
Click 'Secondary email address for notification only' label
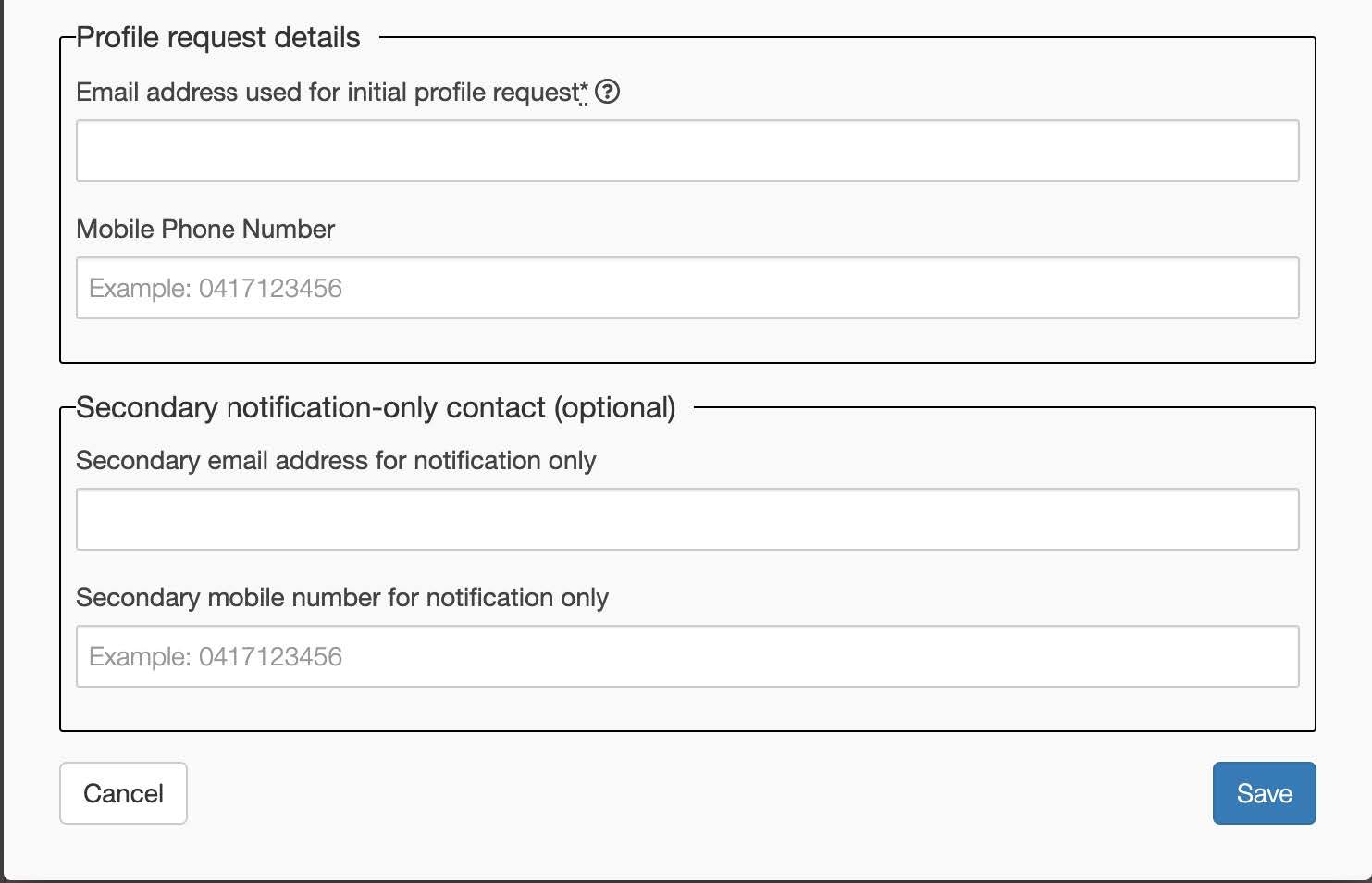[x=336, y=461]
